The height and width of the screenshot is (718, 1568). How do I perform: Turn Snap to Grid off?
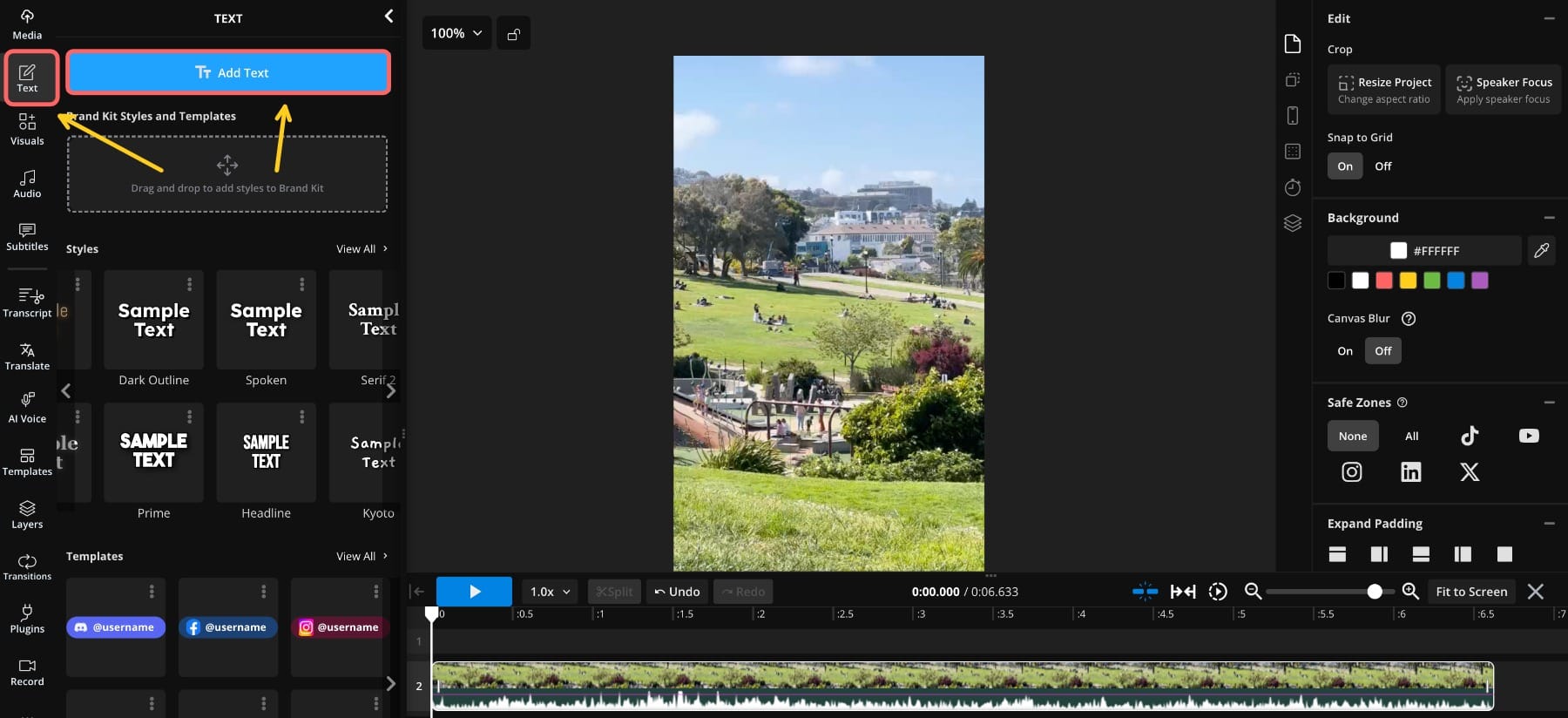coord(1382,166)
